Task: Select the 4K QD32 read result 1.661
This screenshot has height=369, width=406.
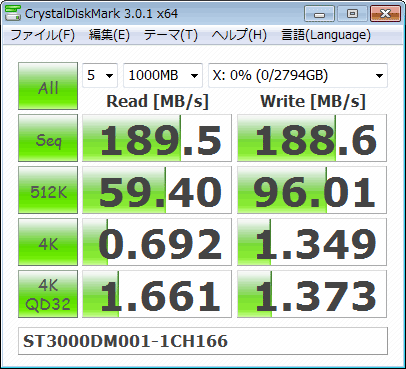Action: pos(157,294)
